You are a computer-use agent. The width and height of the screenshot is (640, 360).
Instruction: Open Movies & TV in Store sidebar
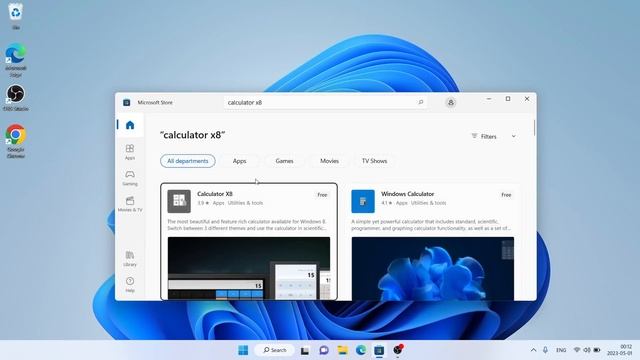coord(130,204)
